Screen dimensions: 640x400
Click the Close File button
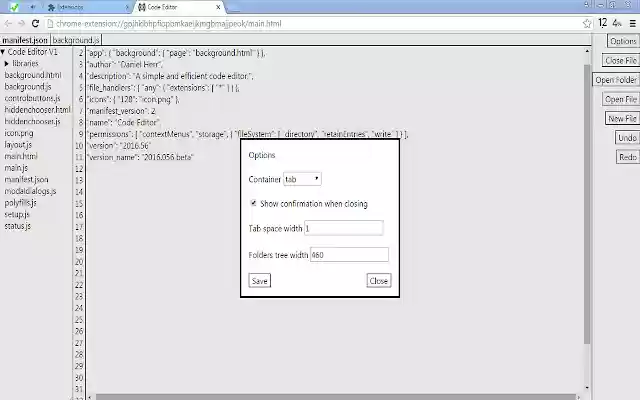click(x=620, y=60)
